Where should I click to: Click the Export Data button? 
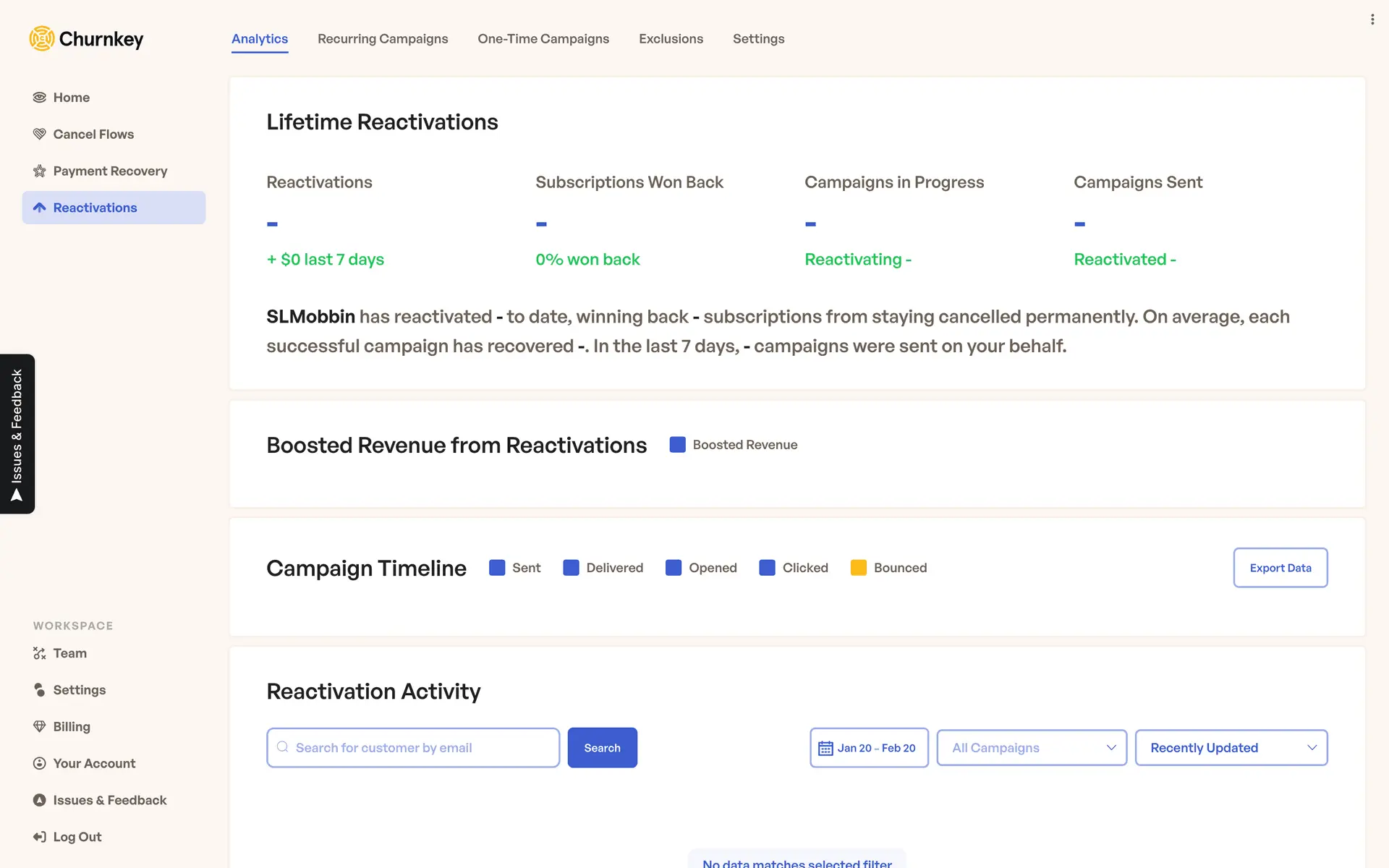[x=1280, y=568]
